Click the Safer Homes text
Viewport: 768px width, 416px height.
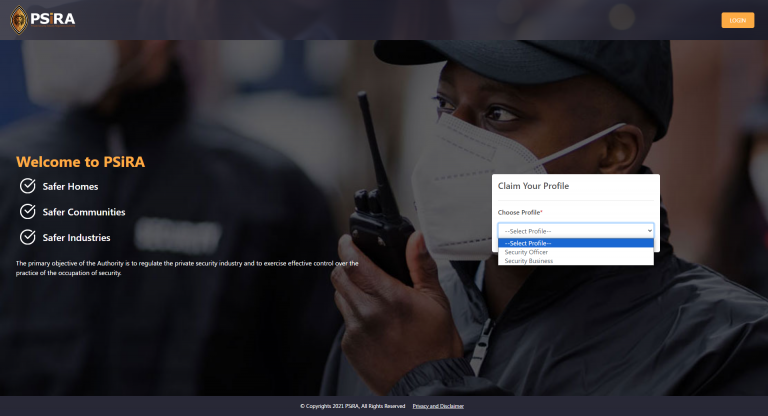coord(70,186)
